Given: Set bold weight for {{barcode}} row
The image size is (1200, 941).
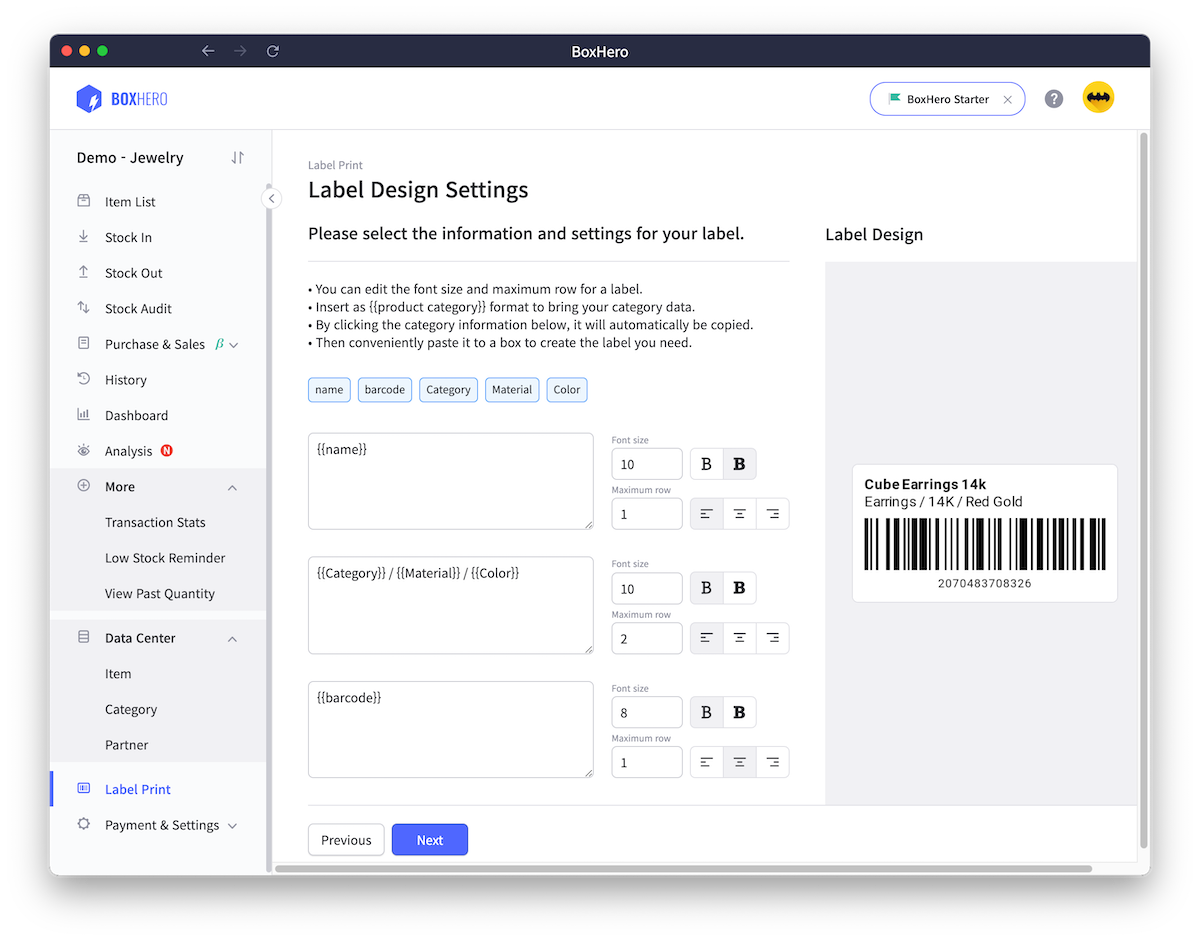Looking at the screenshot, I should point(740,712).
